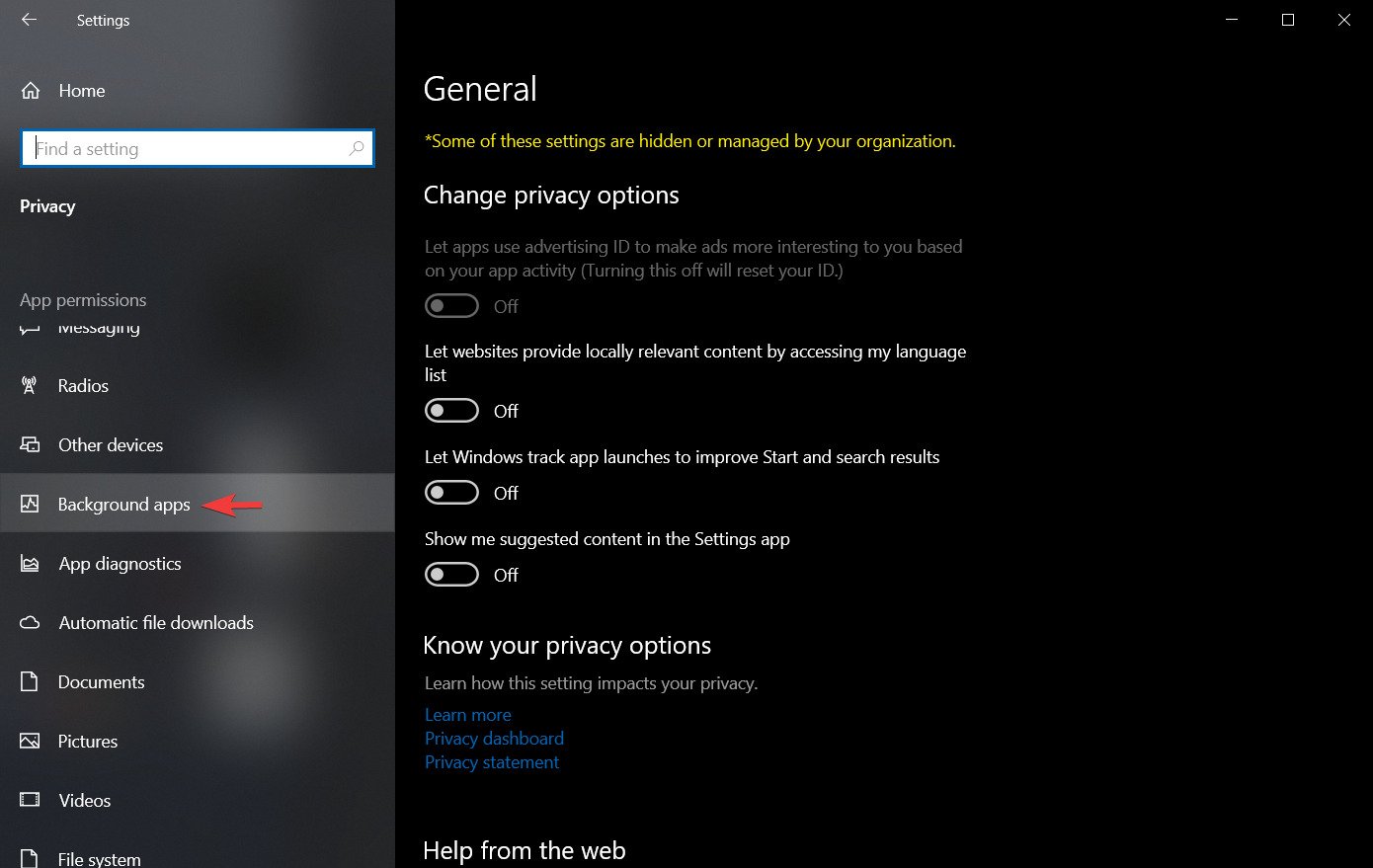
Task: Click the Videos film icon
Action: point(30,801)
